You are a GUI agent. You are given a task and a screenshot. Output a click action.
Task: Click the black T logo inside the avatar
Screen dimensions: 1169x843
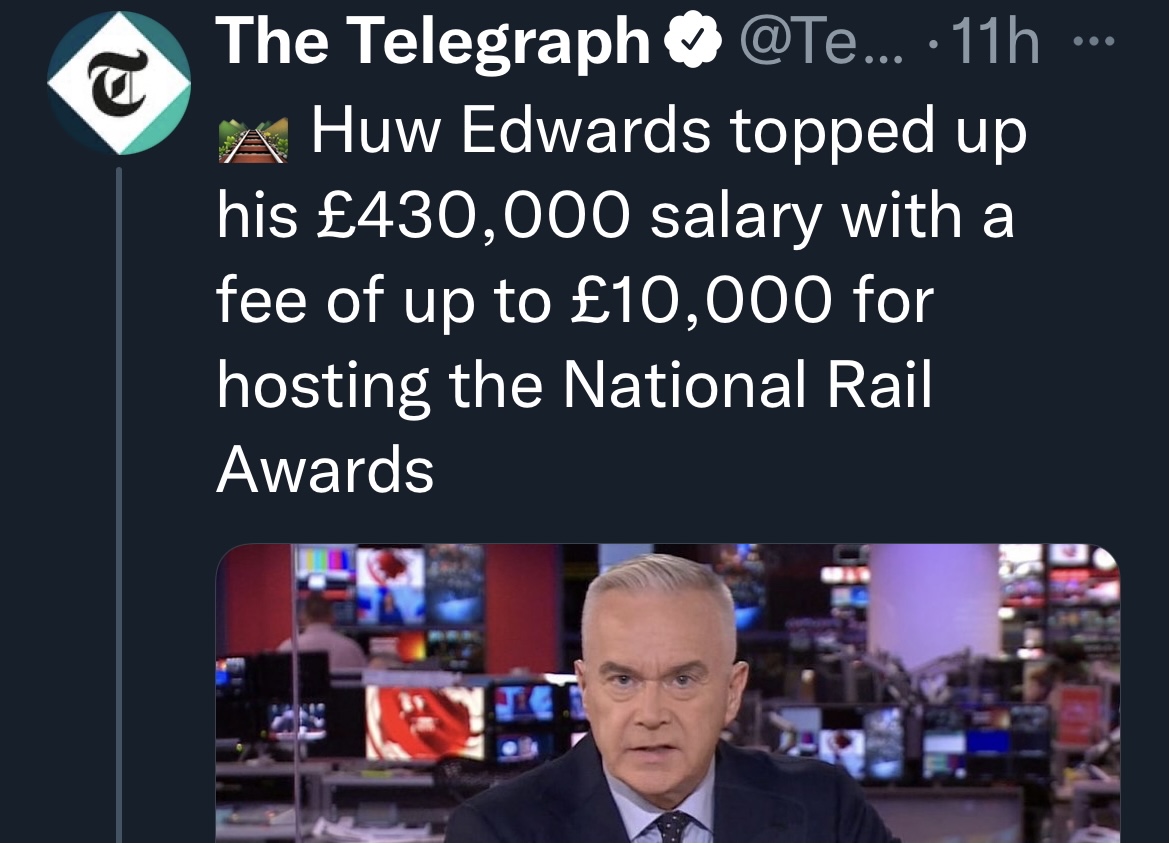coord(118,83)
